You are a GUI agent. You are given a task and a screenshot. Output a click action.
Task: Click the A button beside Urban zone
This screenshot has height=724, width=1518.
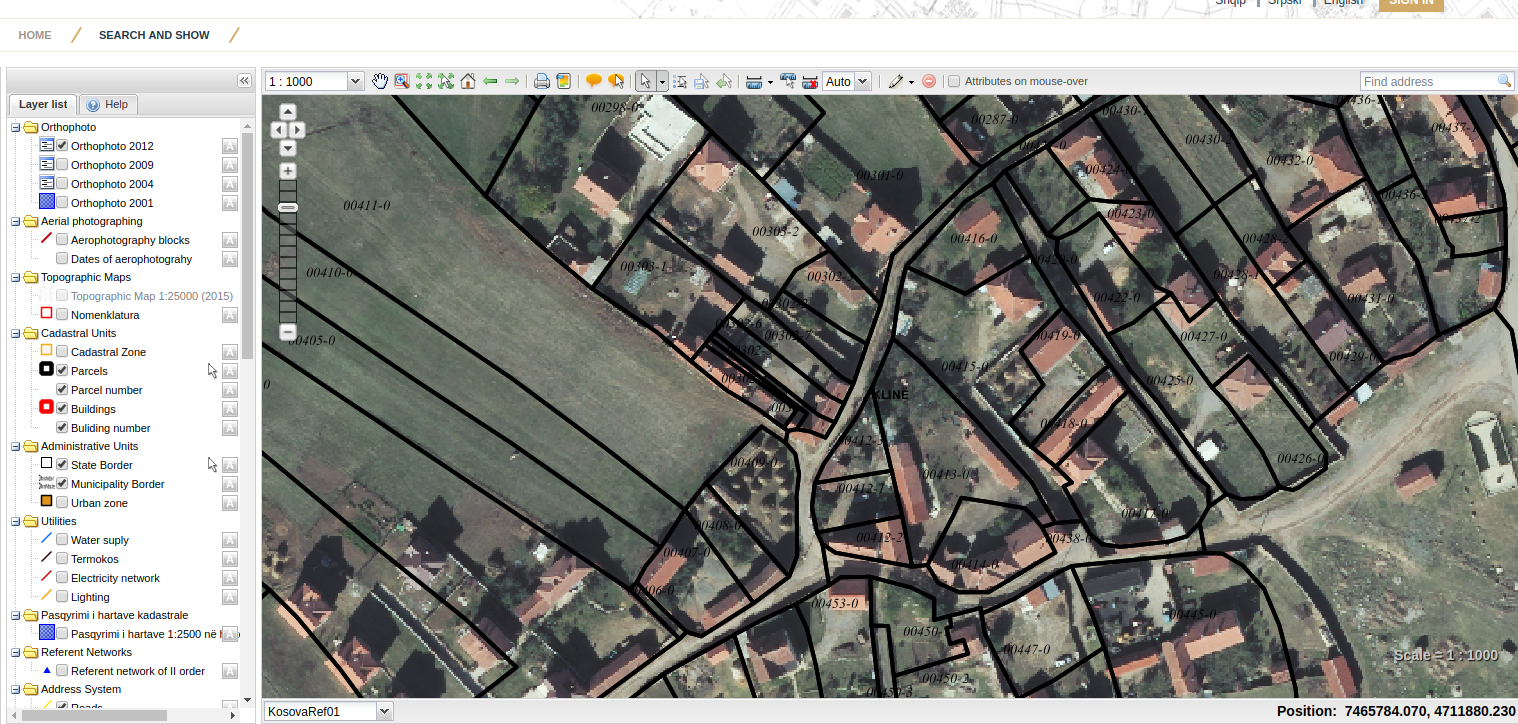tap(229, 503)
